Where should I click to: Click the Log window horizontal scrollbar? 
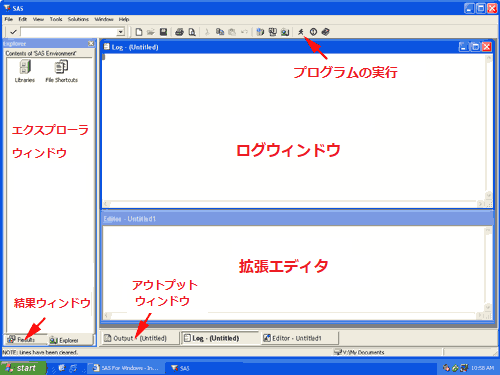point(293,204)
